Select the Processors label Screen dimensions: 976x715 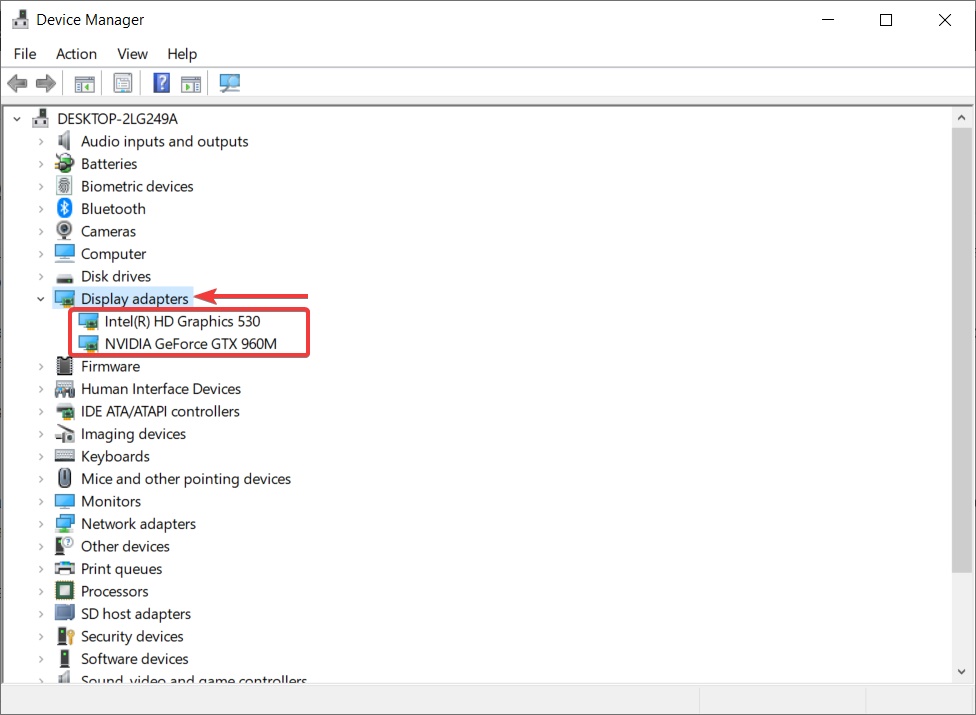(x=115, y=591)
